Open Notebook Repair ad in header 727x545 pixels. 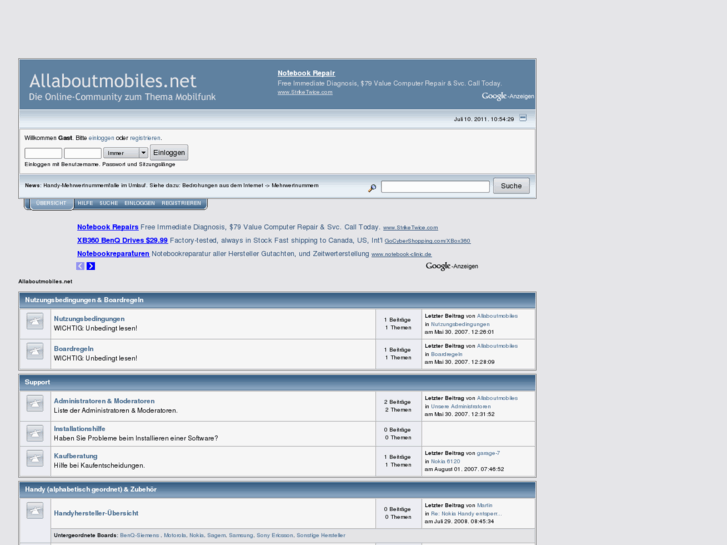(306, 73)
